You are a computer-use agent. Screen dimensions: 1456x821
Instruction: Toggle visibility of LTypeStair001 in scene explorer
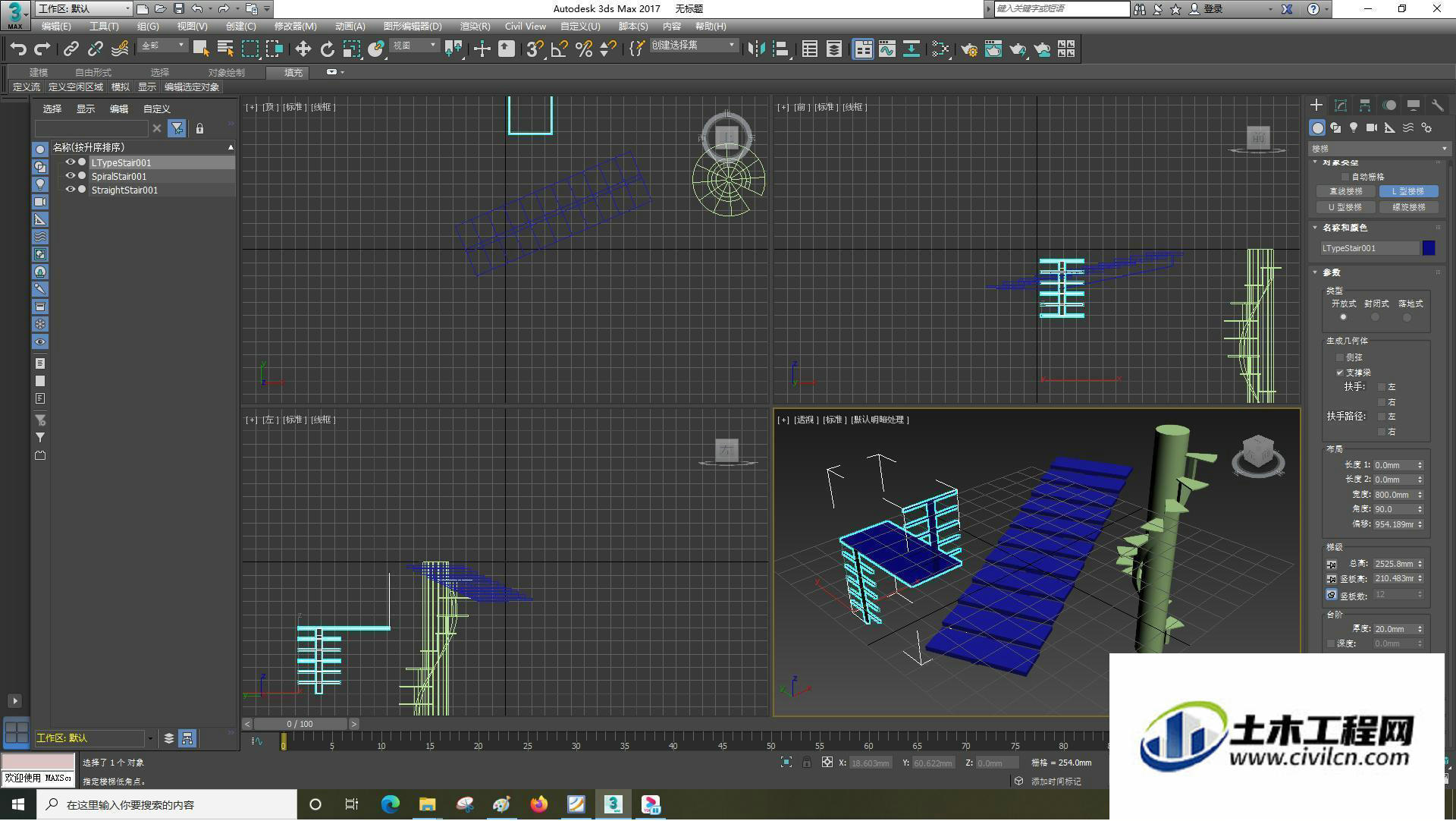pos(70,162)
